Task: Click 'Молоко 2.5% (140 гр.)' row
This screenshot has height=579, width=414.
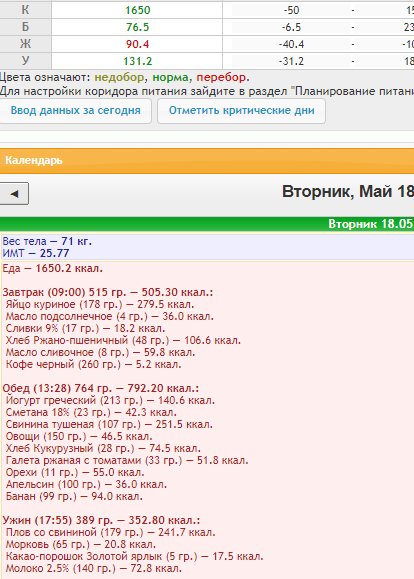Action: (x=93, y=569)
